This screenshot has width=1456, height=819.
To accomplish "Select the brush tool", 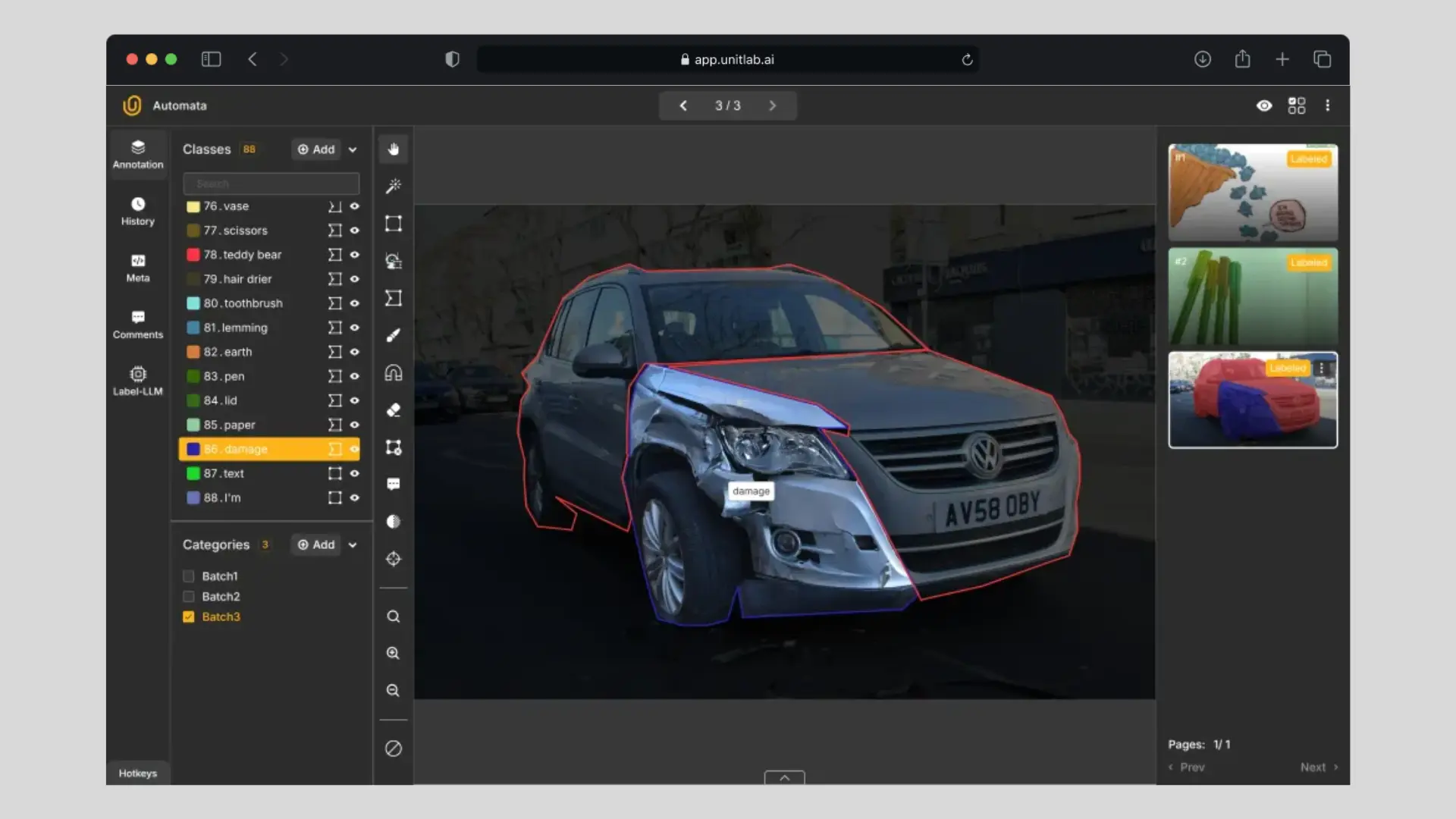I will 393,335.
